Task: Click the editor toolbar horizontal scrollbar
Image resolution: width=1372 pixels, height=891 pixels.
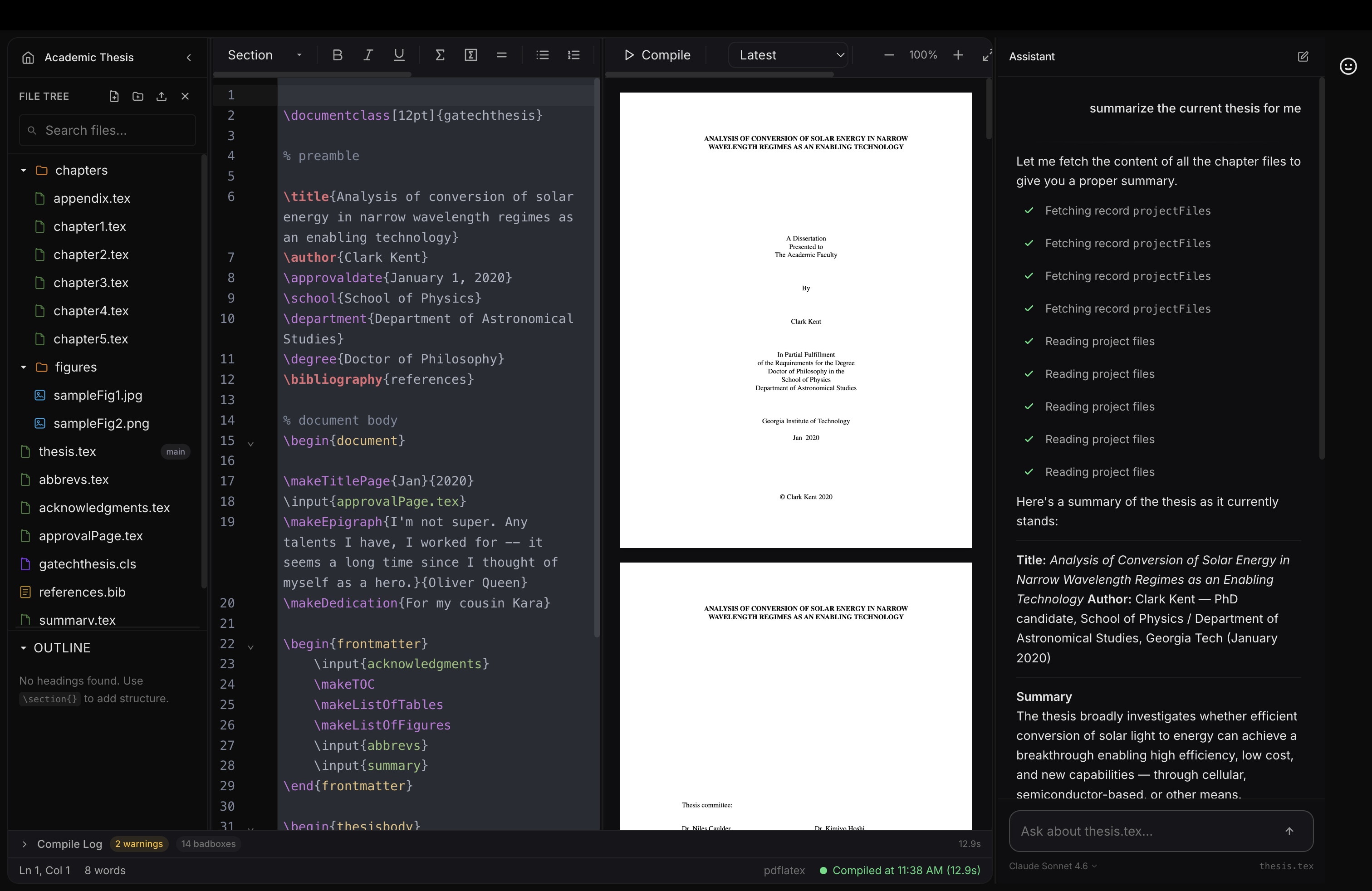Action: (312, 74)
